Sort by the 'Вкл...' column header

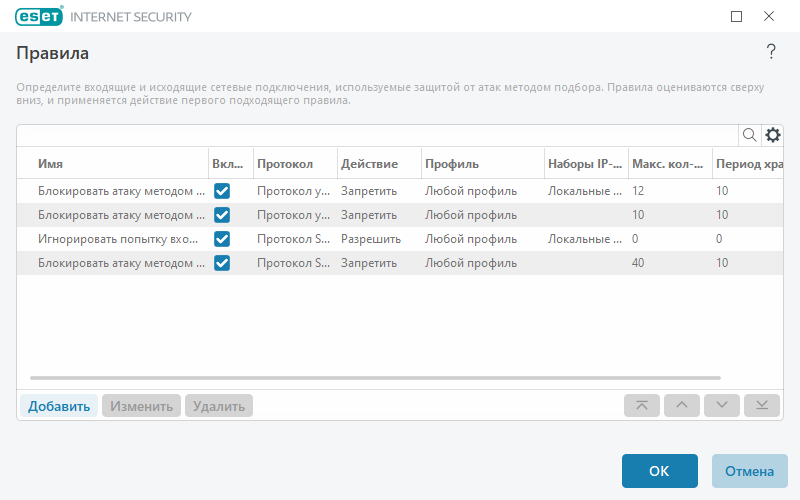tap(228, 164)
